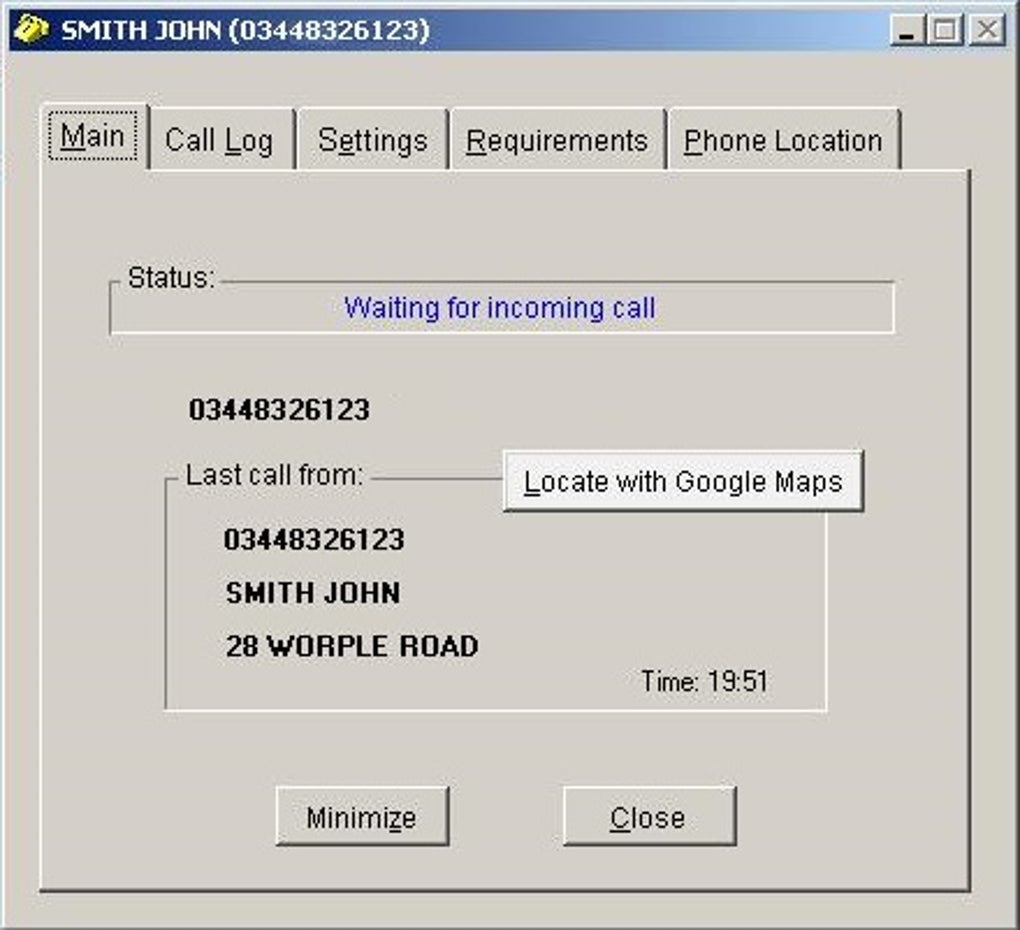1020x930 pixels.
Task: Click the Close button at bottom
Action: (649, 817)
